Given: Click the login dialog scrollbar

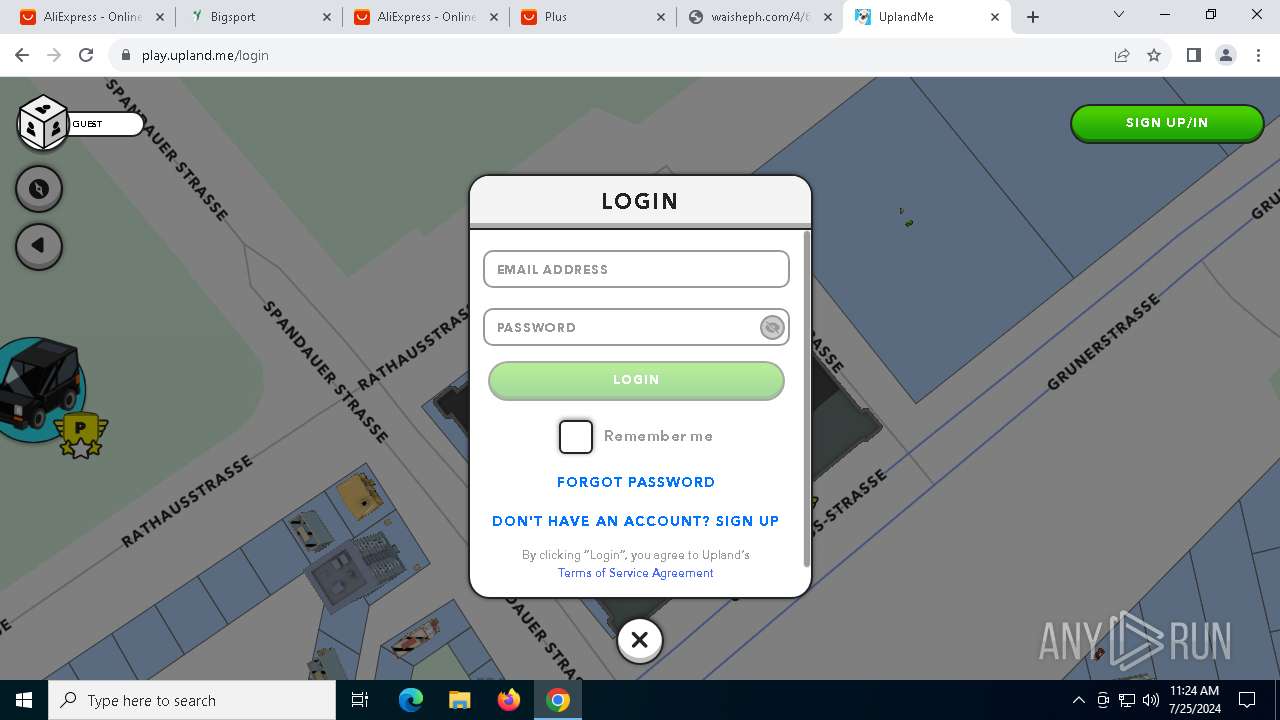Looking at the screenshot, I should point(807,400).
